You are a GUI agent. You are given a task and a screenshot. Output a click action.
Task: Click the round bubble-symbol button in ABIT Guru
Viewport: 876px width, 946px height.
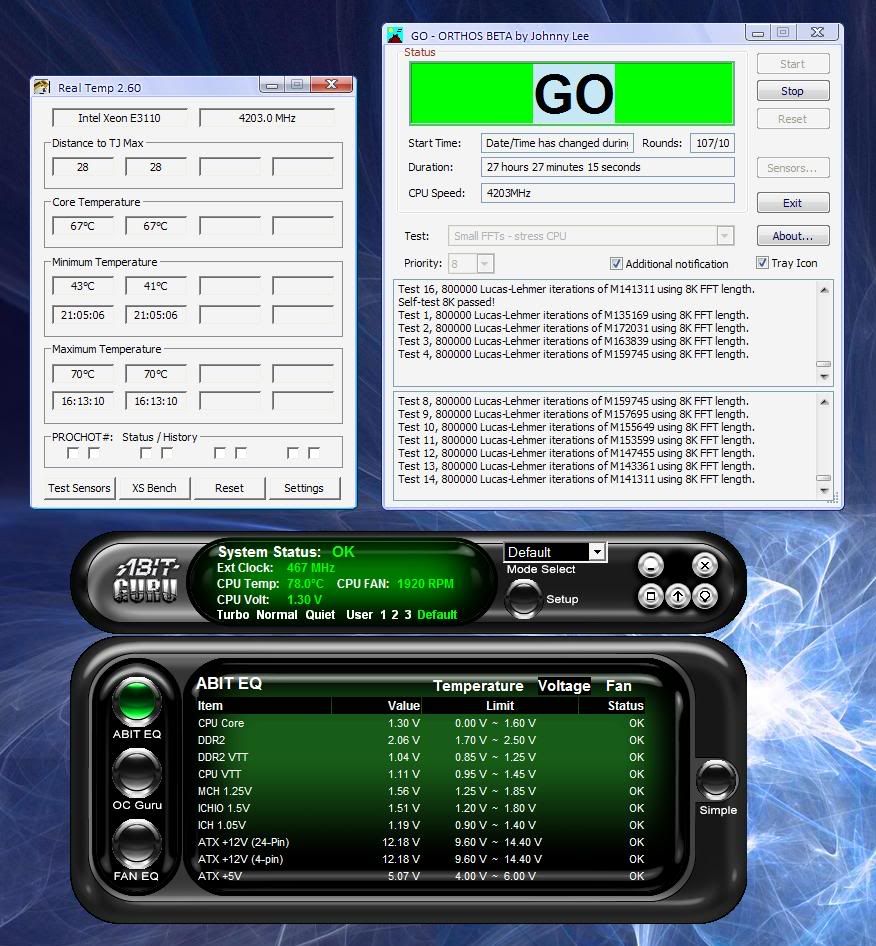tap(704, 597)
